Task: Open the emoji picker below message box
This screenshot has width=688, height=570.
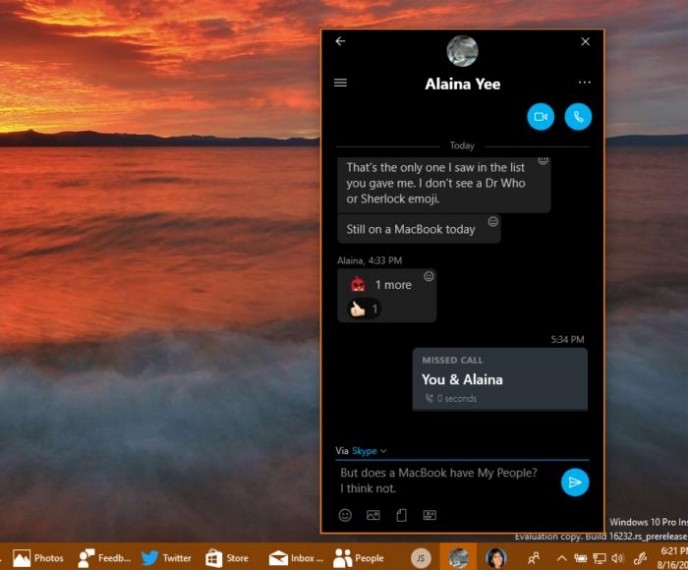Action: point(345,516)
